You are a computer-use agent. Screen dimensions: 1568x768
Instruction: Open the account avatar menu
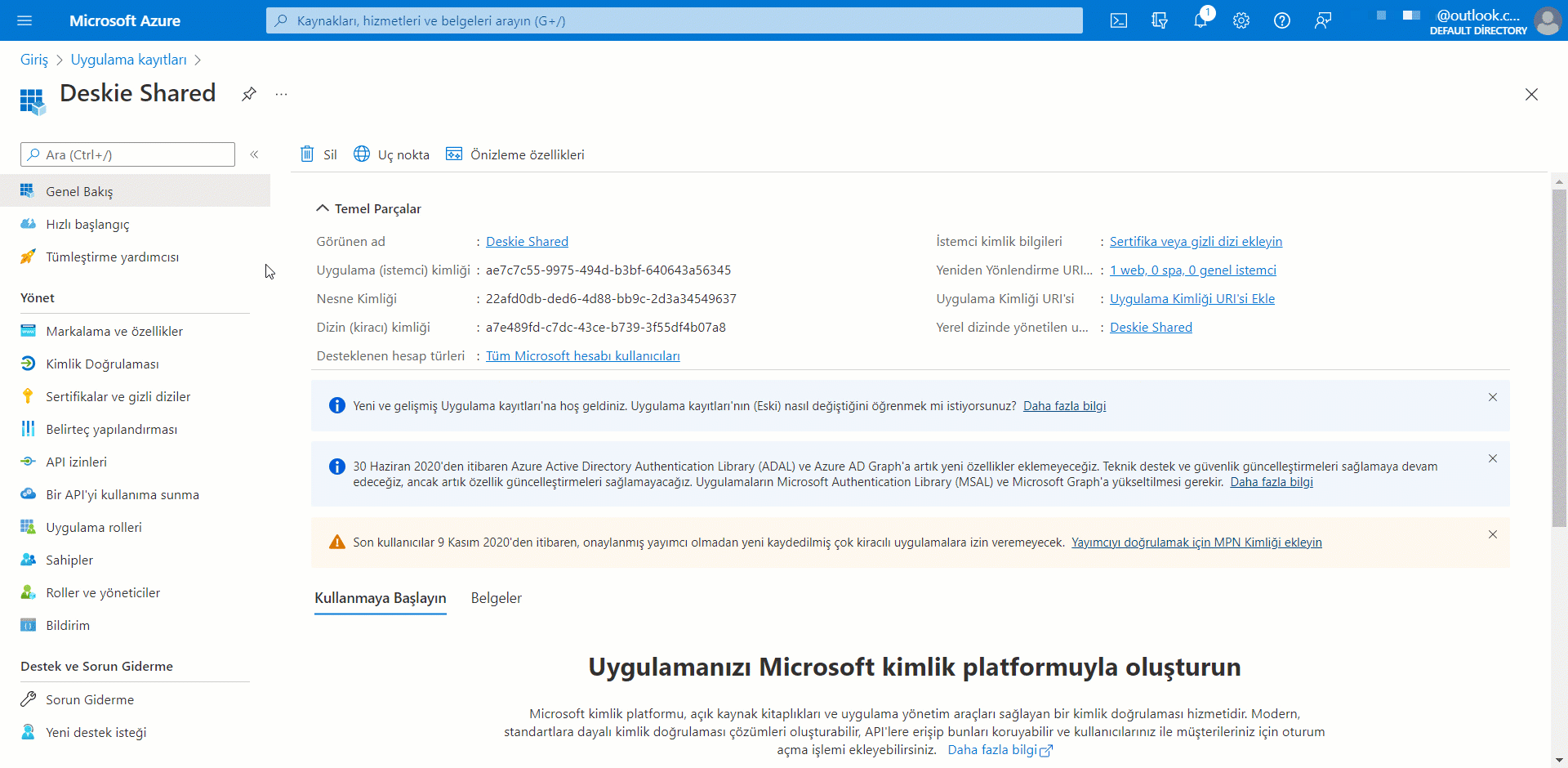click(x=1548, y=20)
